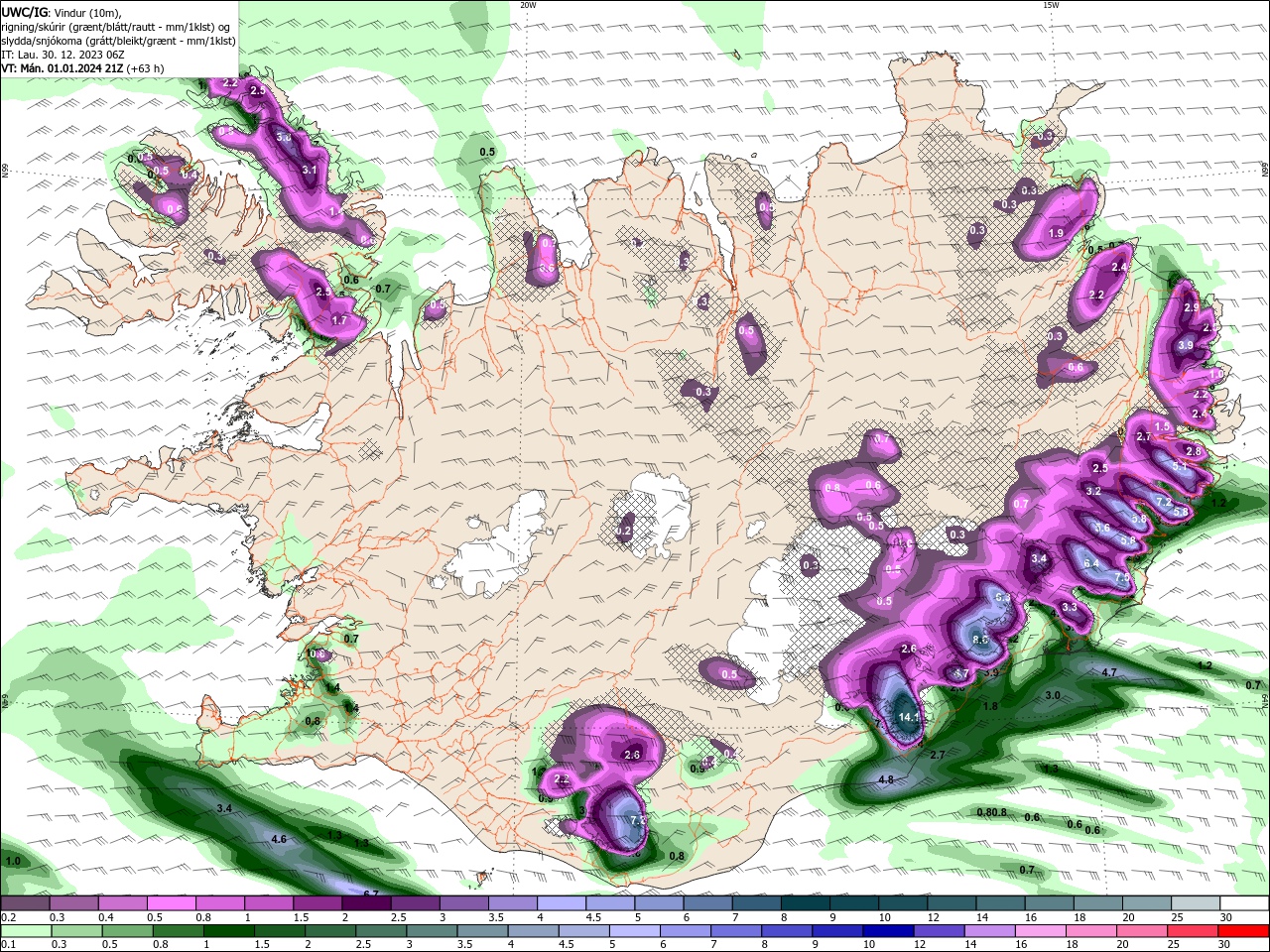1270x952 pixels.
Task: Click the rain legend swatch between 25 and 30
Action: click(1192, 931)
